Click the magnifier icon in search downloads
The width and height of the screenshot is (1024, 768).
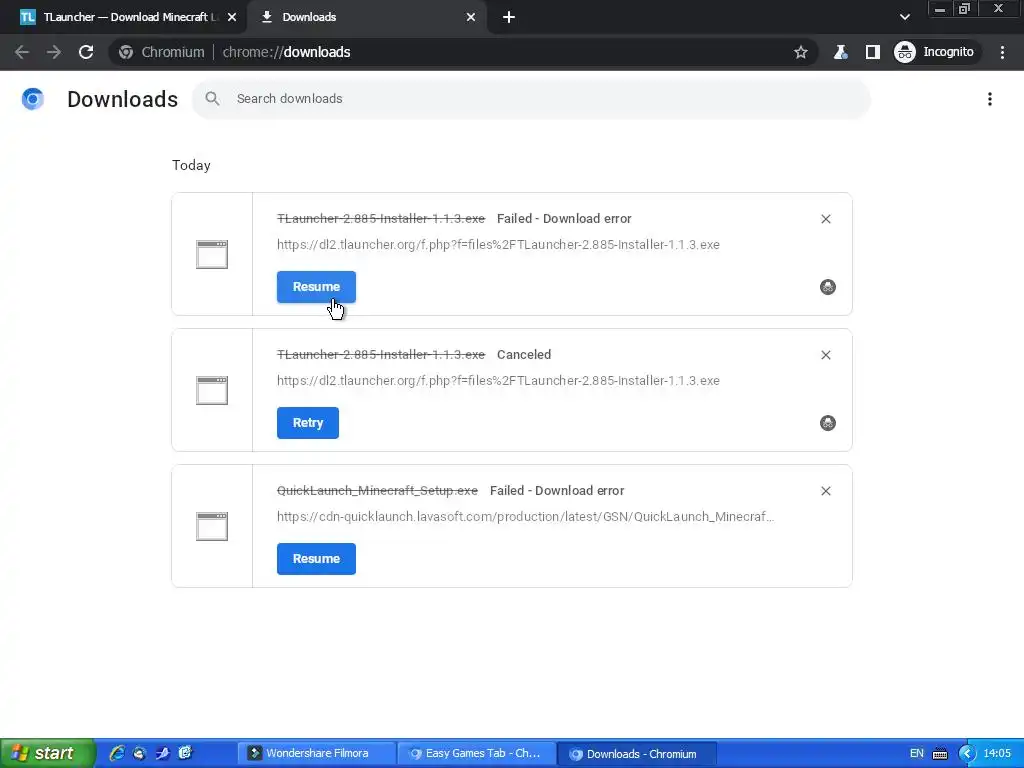pyautogui.click(x=212, y=99)
